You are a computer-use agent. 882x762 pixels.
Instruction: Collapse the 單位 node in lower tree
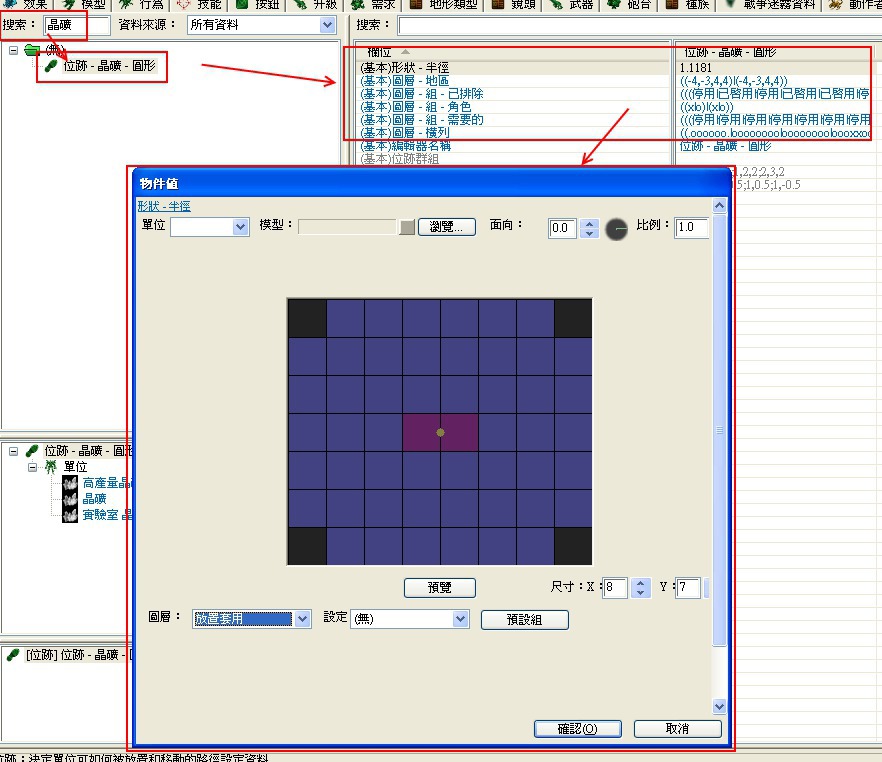pyautogui.click(x=32, y=467)
